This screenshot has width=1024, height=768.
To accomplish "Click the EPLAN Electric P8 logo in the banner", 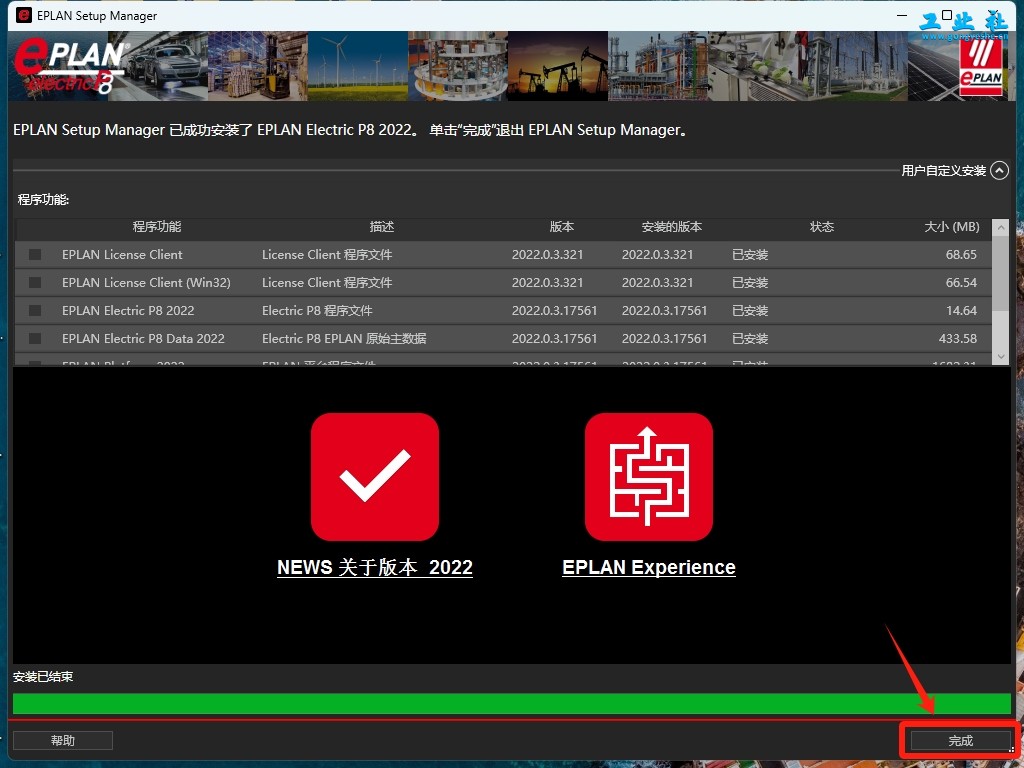I will 71,66.
